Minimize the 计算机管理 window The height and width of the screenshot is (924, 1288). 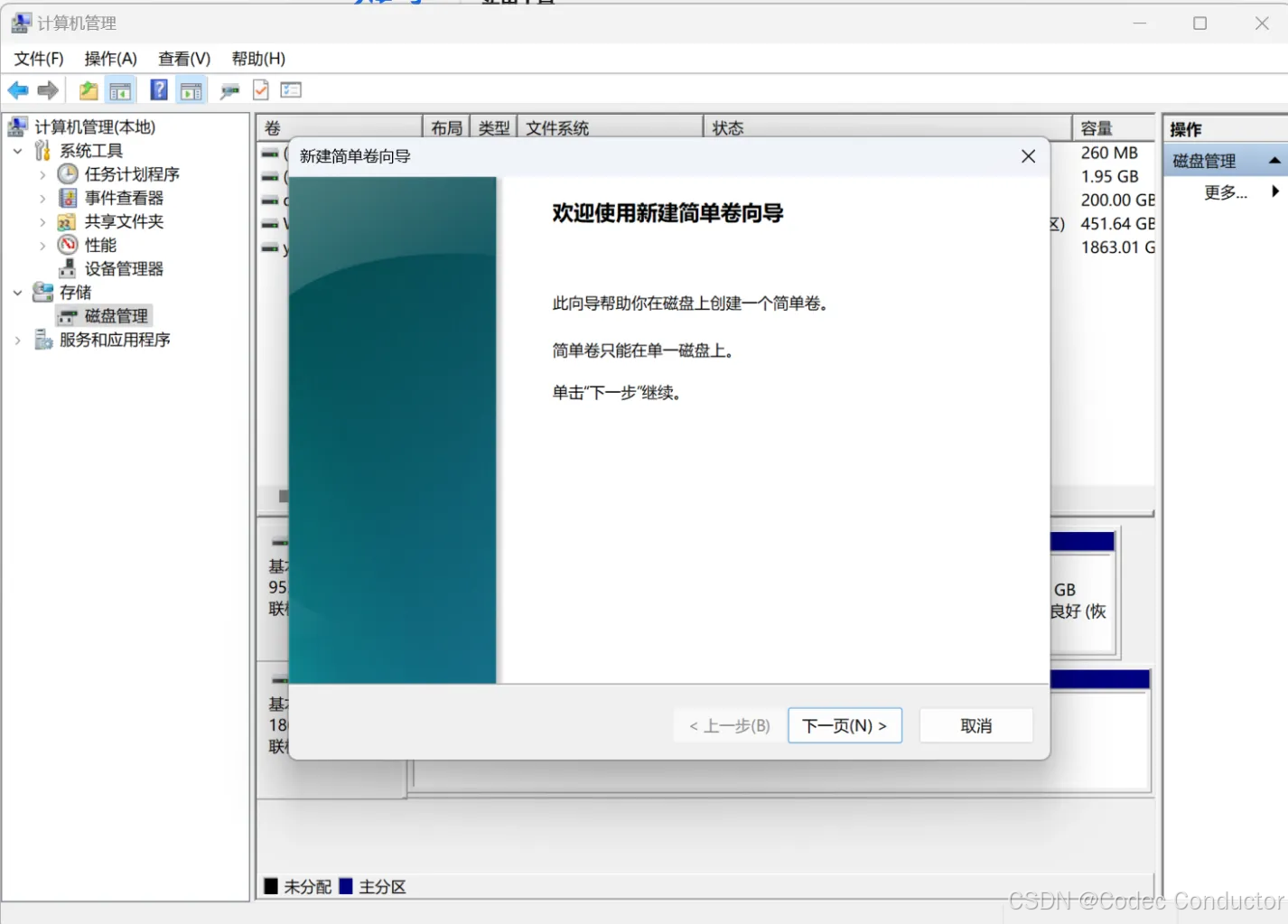1140,23
